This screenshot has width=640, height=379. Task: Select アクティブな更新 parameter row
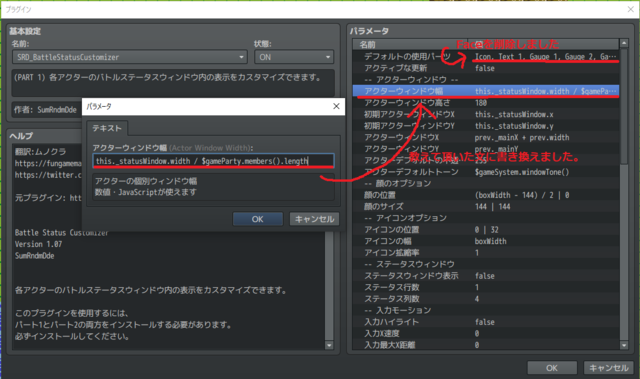point(486,68)
